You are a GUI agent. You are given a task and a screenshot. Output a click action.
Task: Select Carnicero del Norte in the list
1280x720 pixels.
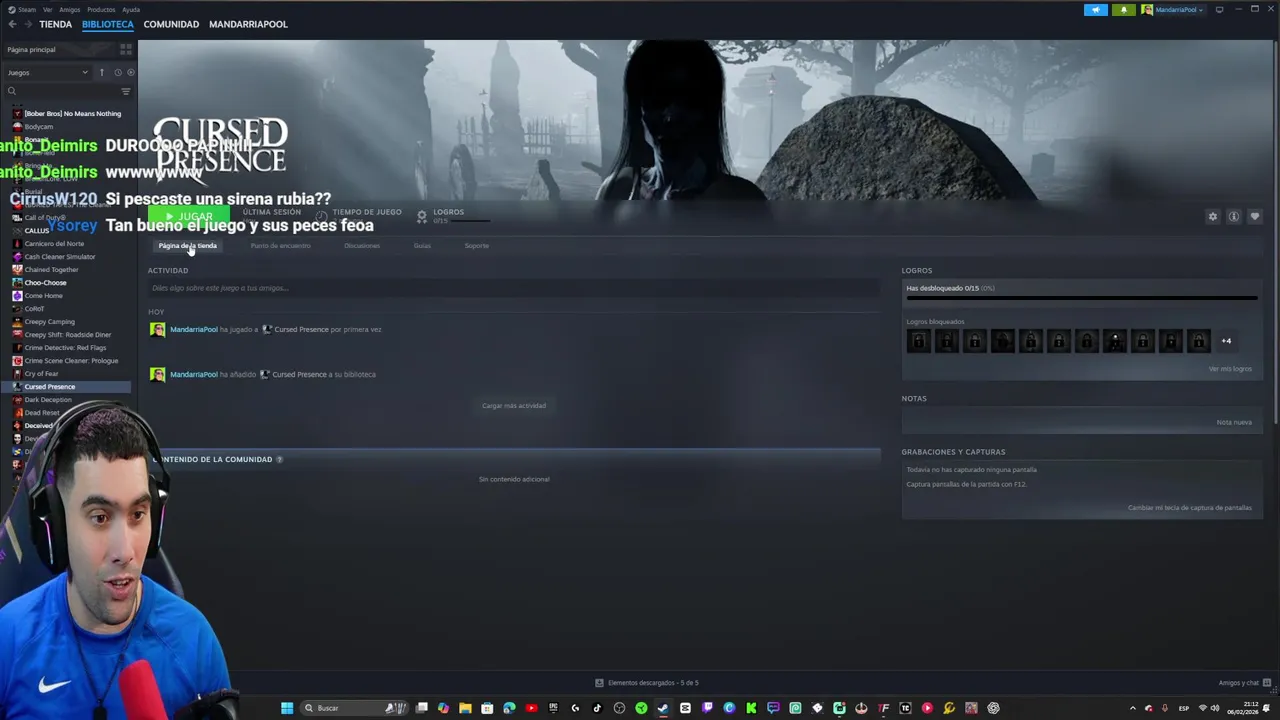click(54, 244)
